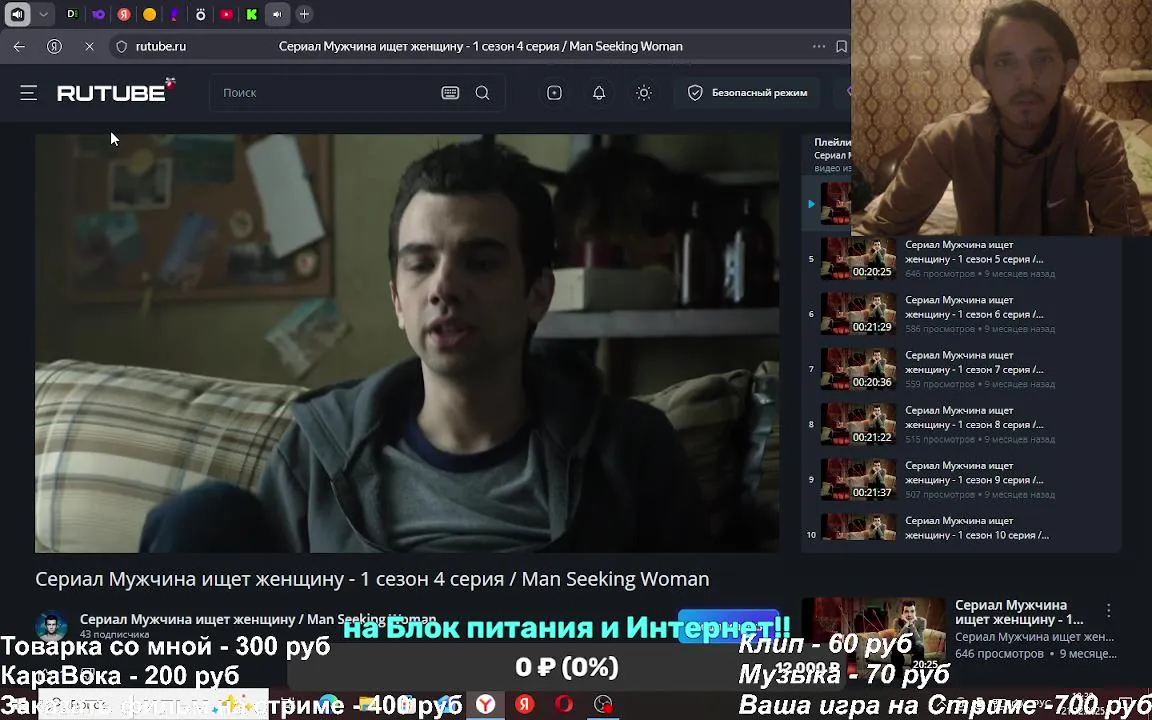Click the Yandex home button beside back arrow

pyautogui.click(x=54, y=46)
